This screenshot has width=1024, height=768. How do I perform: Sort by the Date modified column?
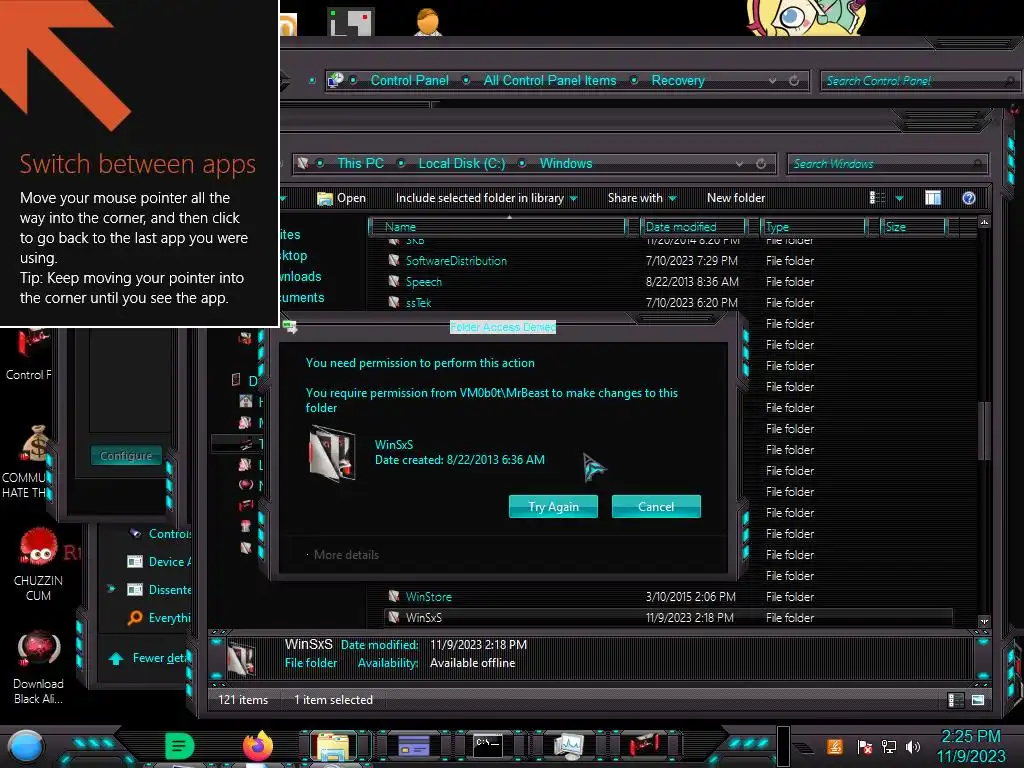(x=692, y=227)
